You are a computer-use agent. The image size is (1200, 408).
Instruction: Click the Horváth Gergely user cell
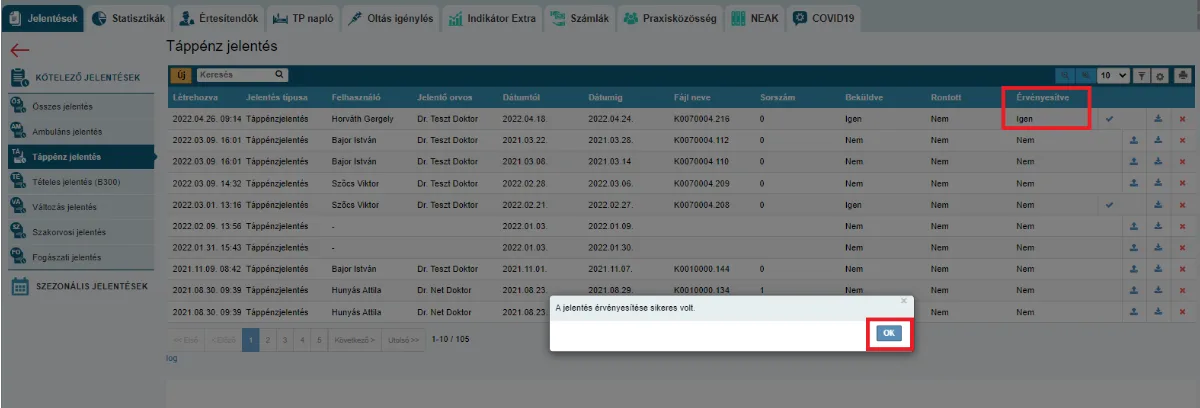[x=362, y=118]
